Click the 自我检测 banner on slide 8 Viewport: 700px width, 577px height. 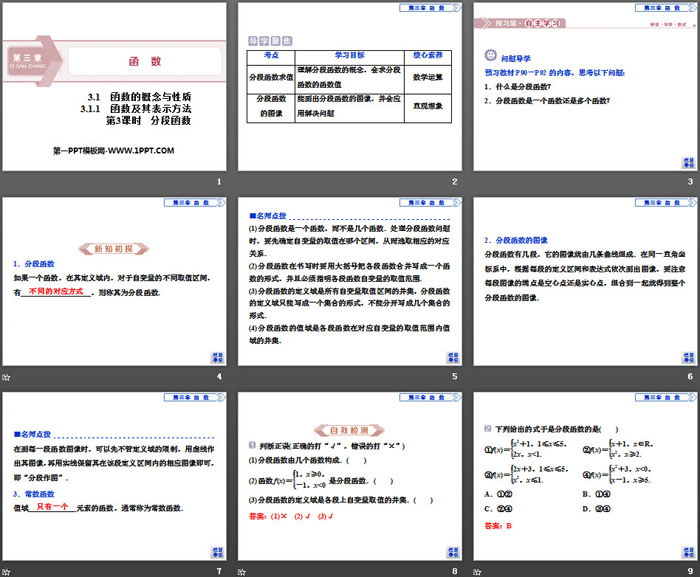point(349,430)
